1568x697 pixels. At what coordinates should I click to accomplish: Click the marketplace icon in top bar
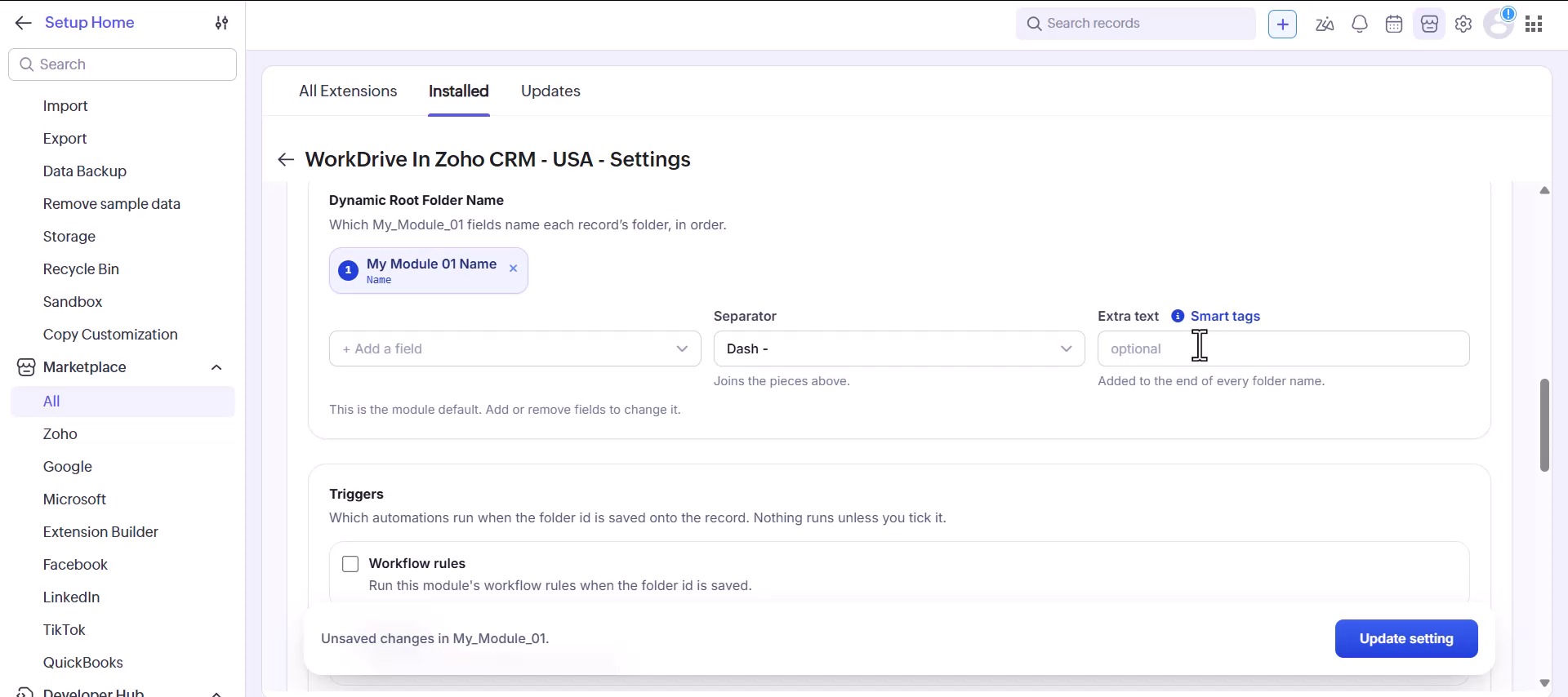(x=1429, y=24)
